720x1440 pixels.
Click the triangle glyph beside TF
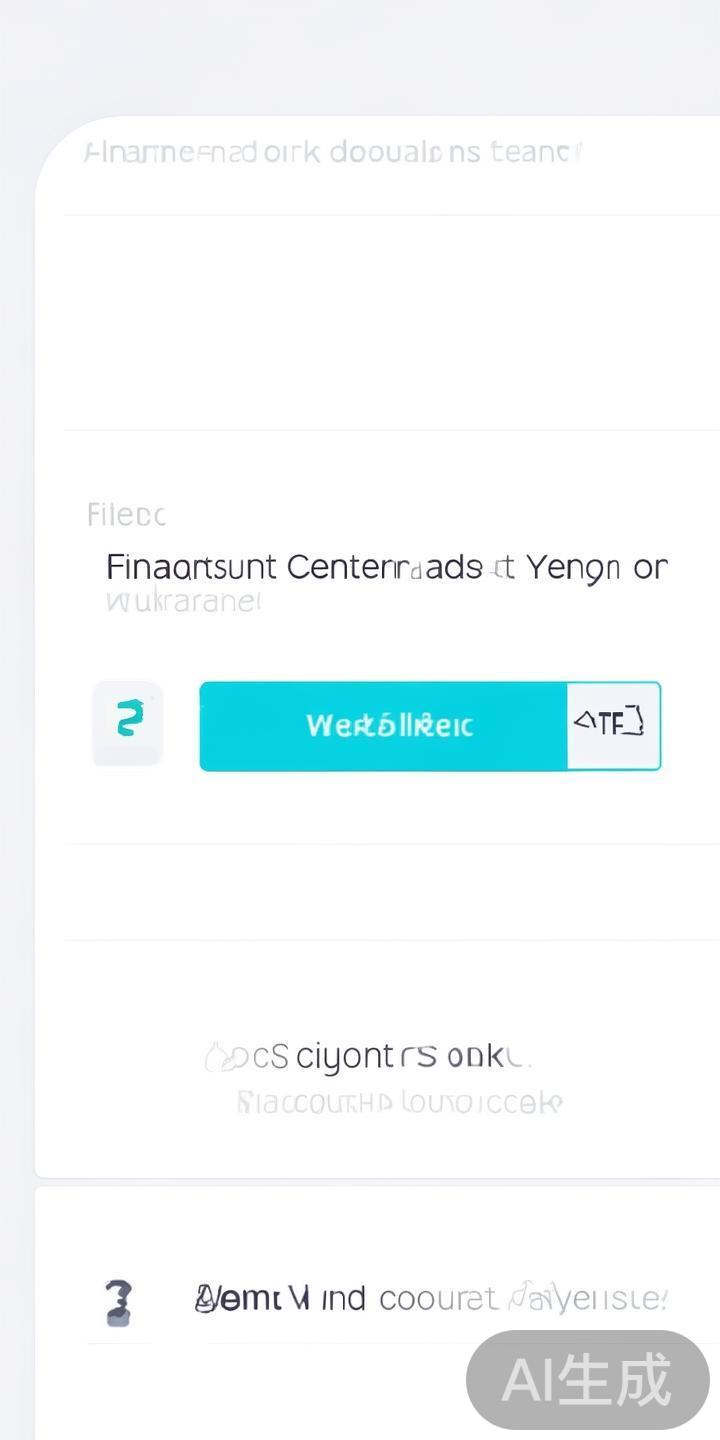[584, 720]
